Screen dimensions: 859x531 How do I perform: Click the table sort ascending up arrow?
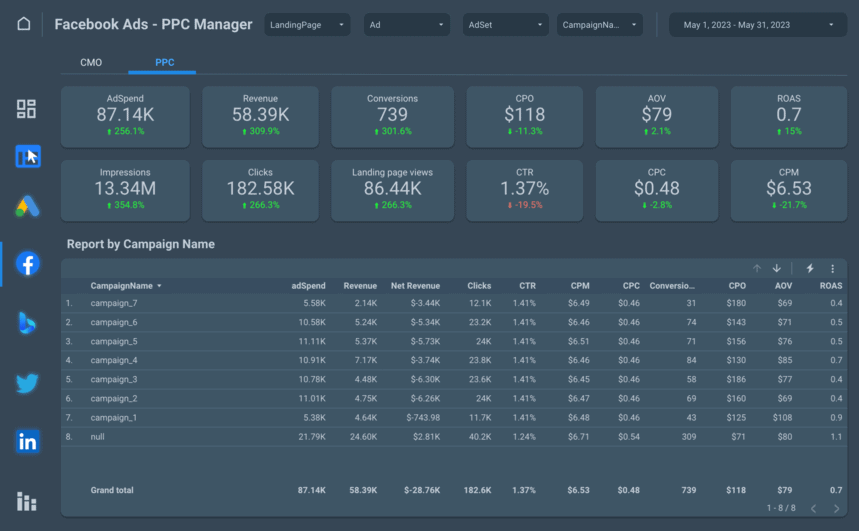coord(757,269)
